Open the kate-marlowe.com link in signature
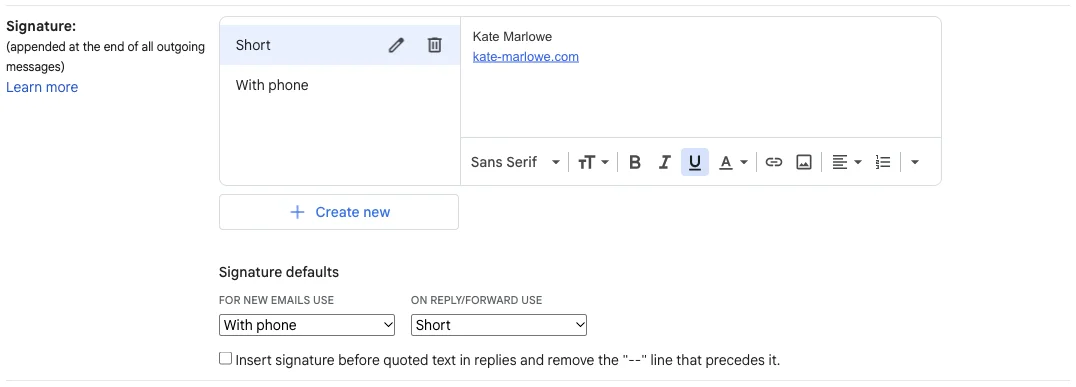Screen dimensions: 1076x387 526,57
